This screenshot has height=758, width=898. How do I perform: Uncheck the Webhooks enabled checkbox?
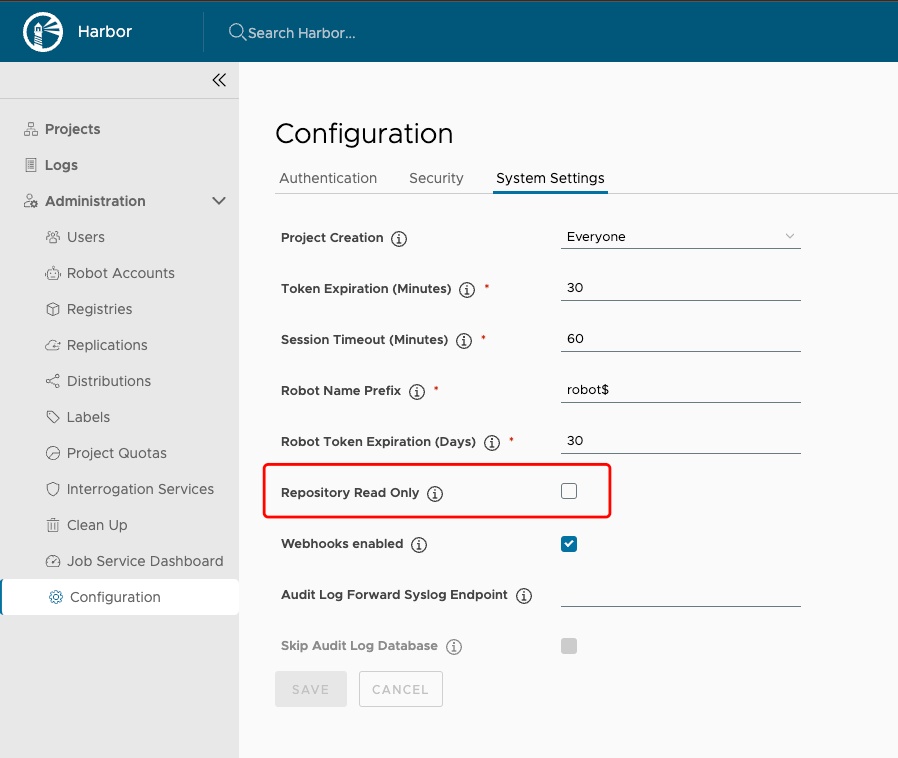[x=569, y=544]
